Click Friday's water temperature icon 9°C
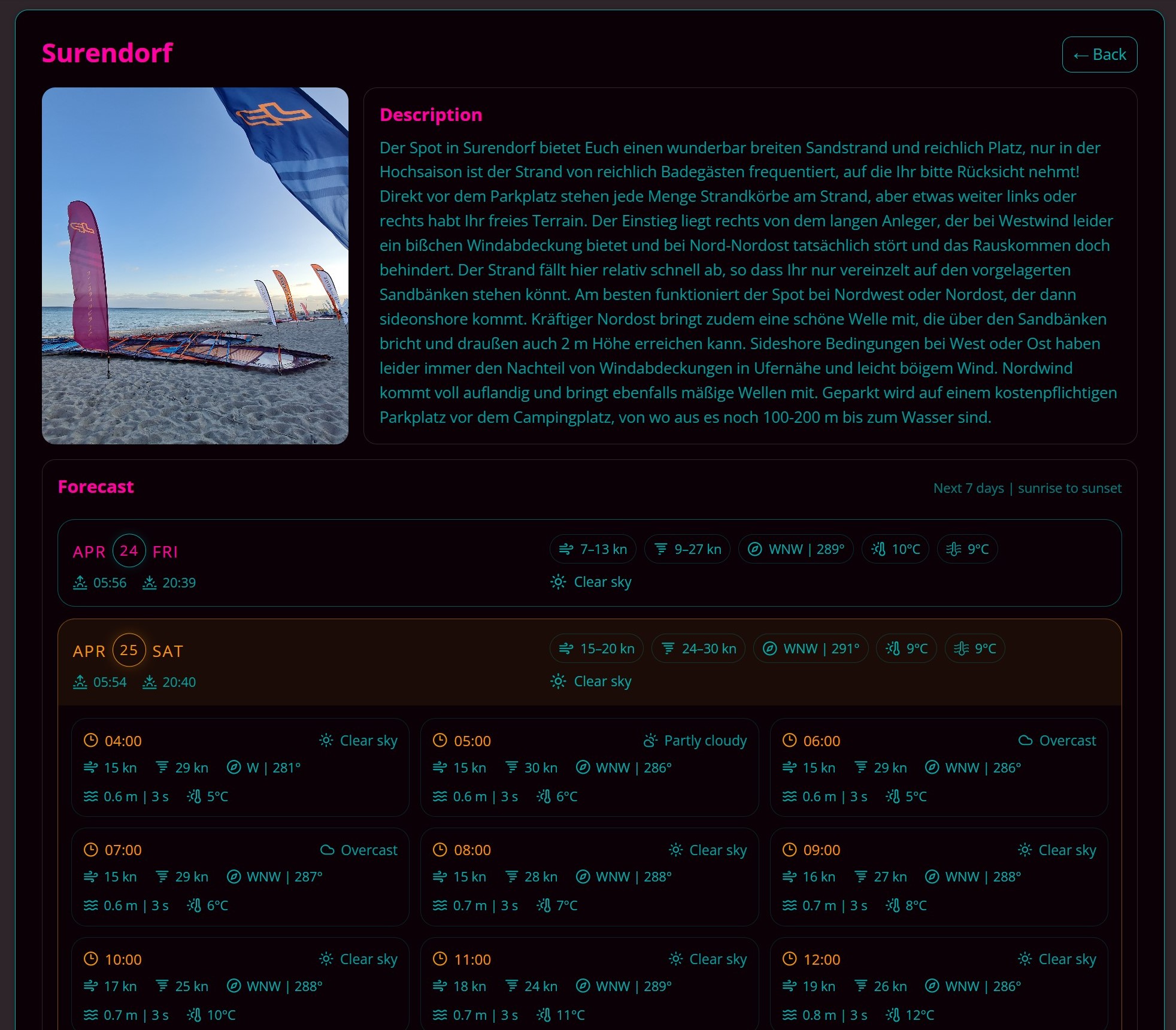Screen dimensions: 1176x1030 coord(953,549)
